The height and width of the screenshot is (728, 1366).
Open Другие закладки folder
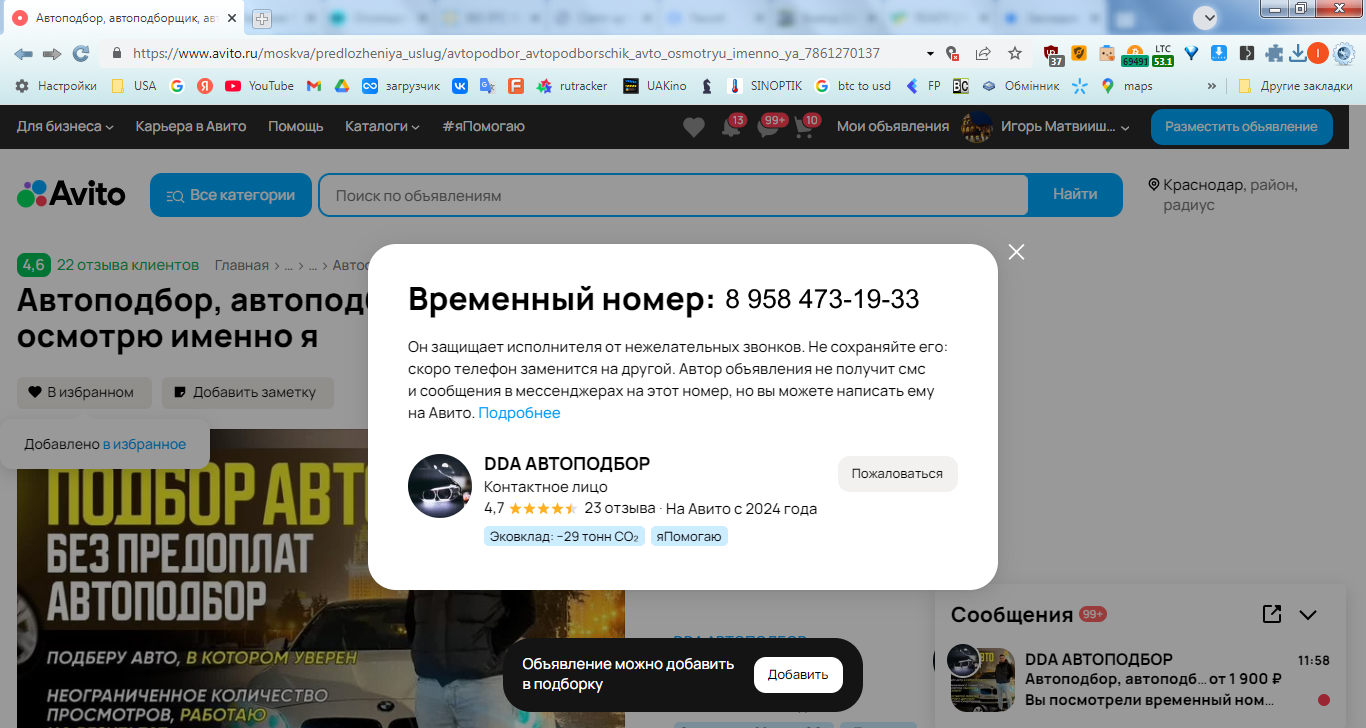pyautogui.click(x=1295, y=86)
